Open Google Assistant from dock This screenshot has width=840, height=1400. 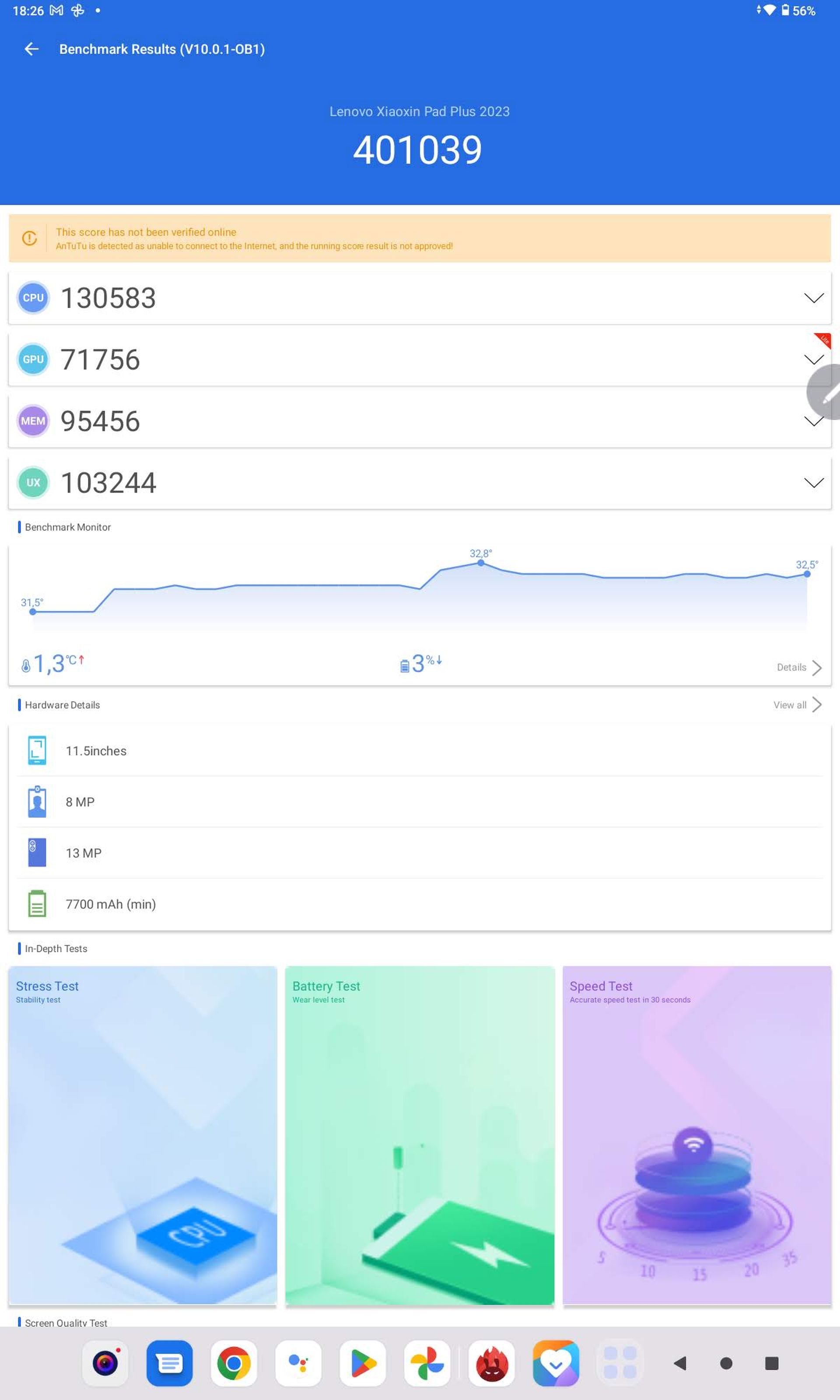(x=298, y=1363)
